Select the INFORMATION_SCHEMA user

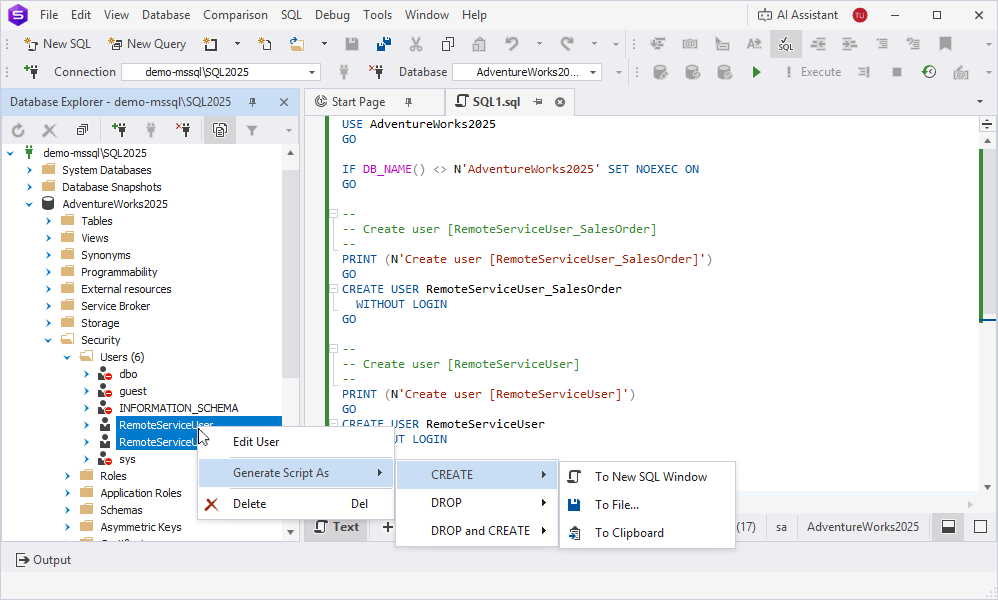pyautogui.click(x=178, y=408)
